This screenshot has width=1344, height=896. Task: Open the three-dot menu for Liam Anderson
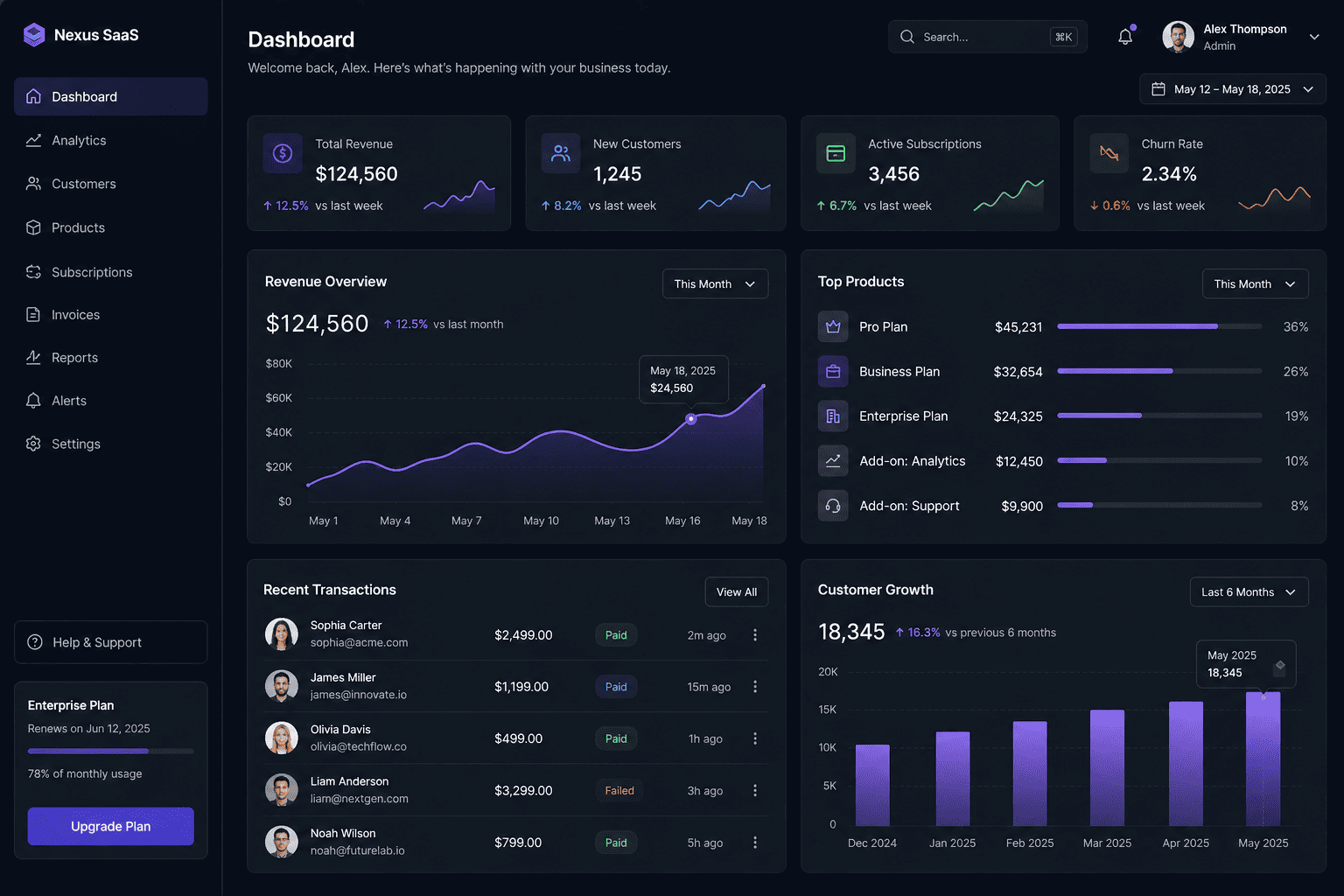755,791
